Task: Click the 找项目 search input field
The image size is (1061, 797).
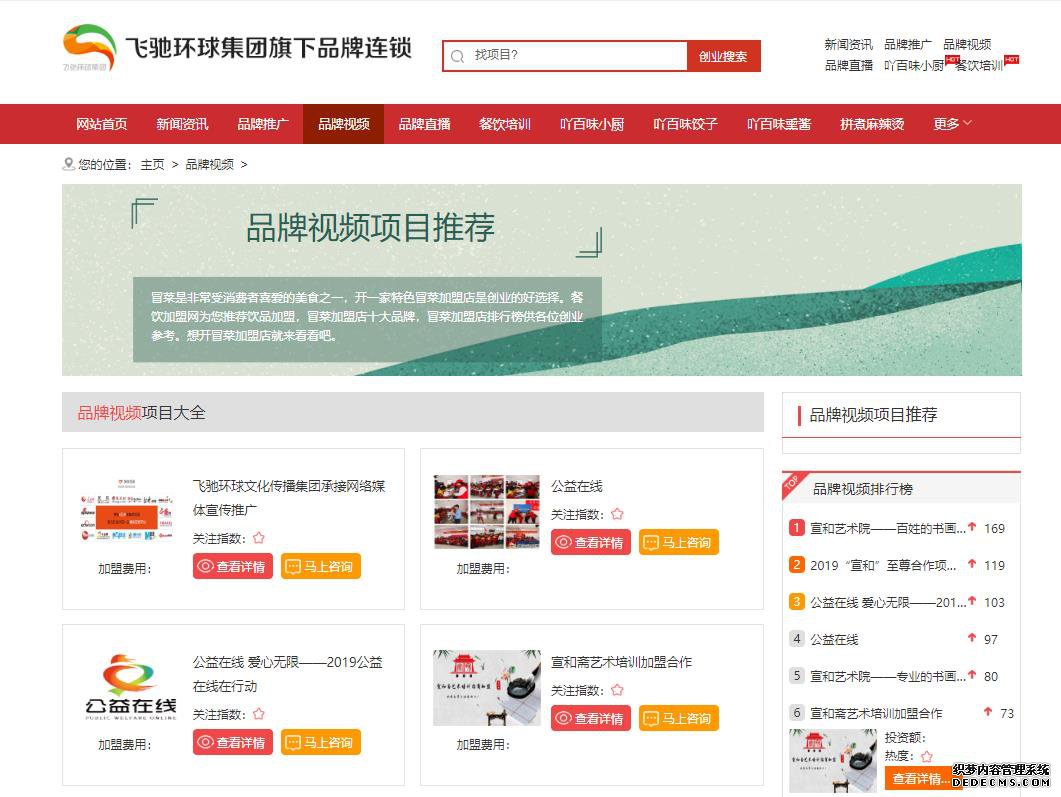Action: 575,56
